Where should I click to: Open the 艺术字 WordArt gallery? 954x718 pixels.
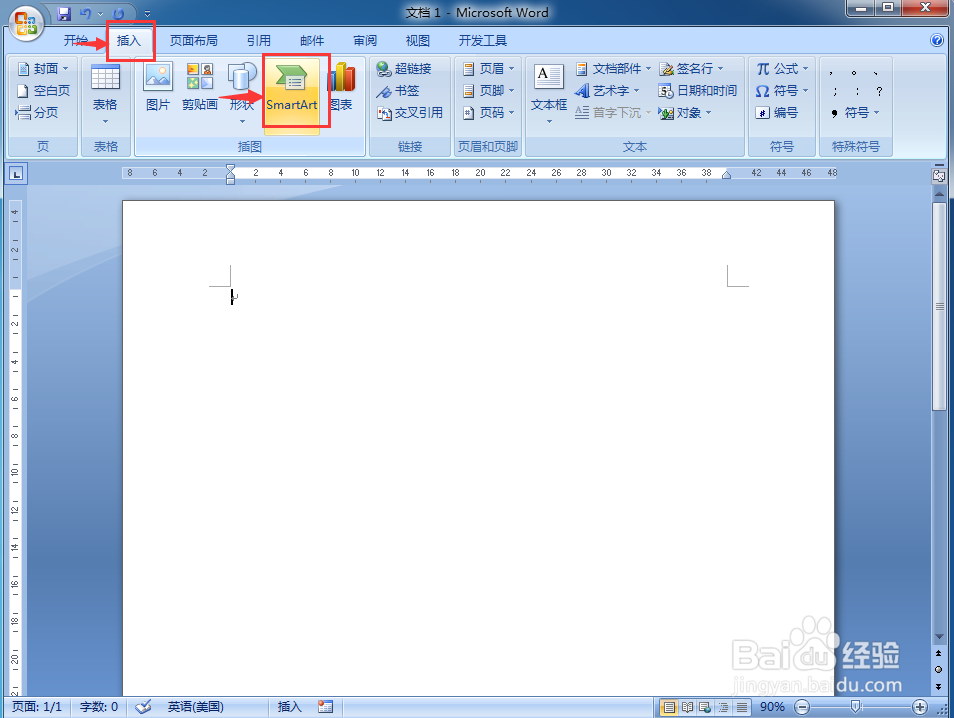click(607, 91)
